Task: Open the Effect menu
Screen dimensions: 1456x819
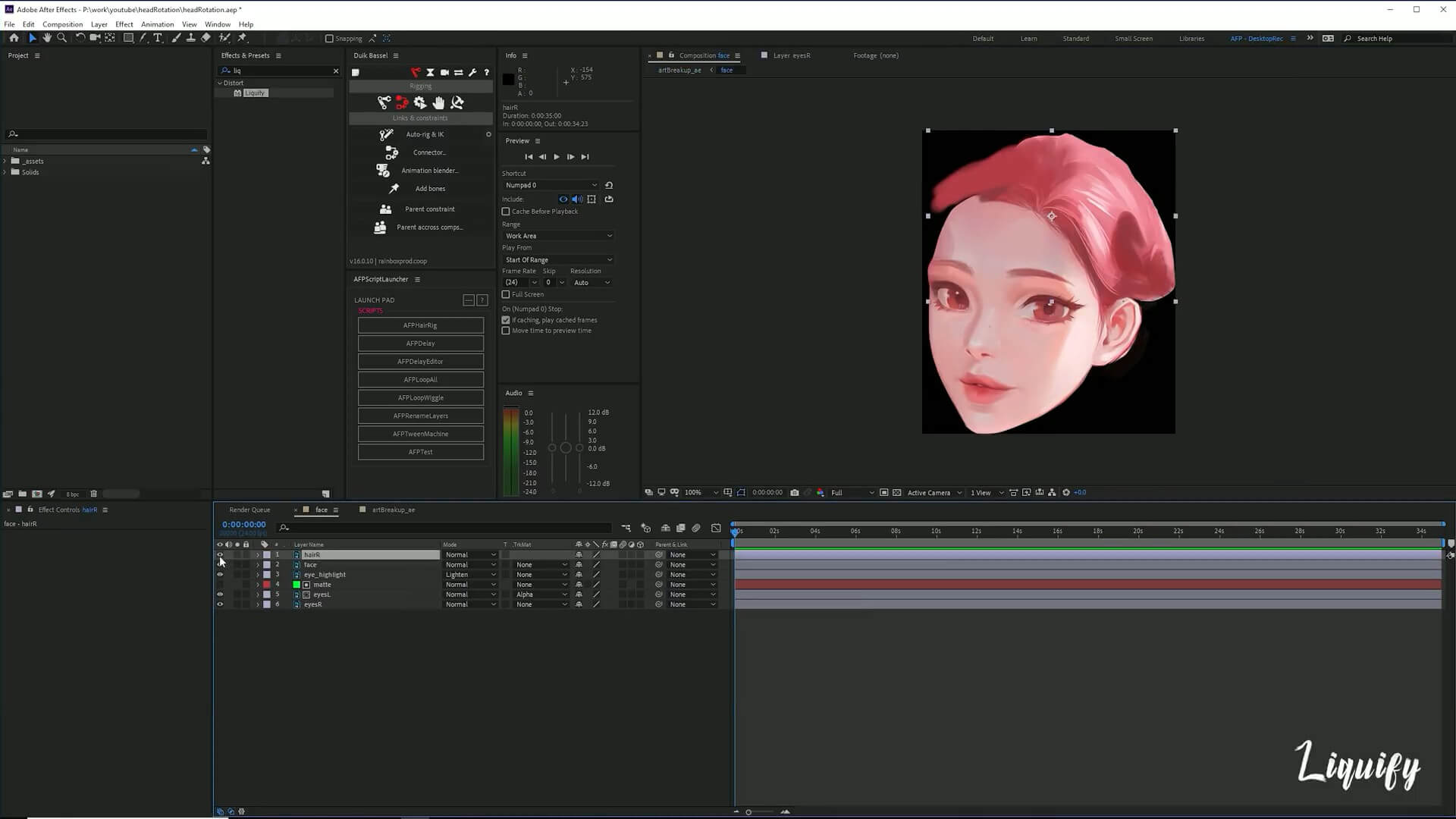Action: click(x=124, y=24)
